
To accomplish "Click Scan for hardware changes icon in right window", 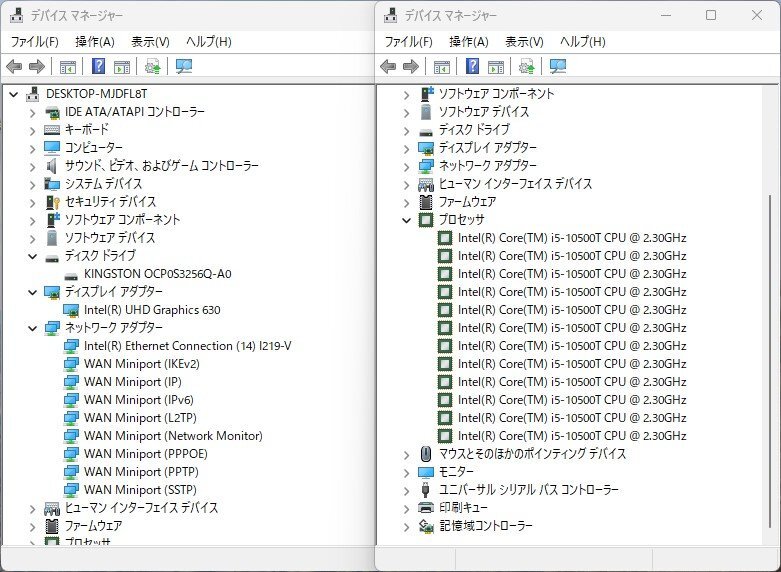I will click(558, 66).
